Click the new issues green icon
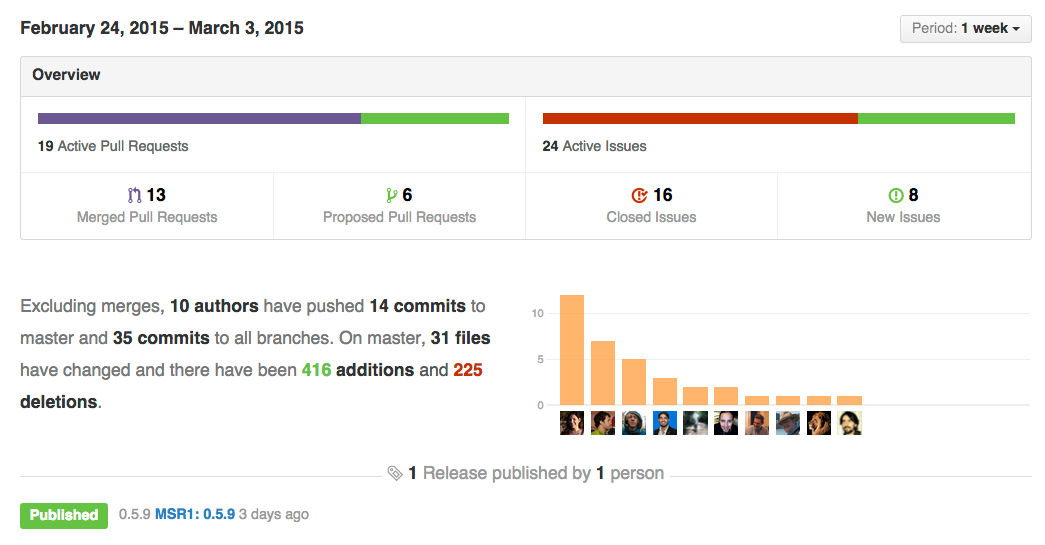This screenshot has height=545, width=1045. [896, 195]
